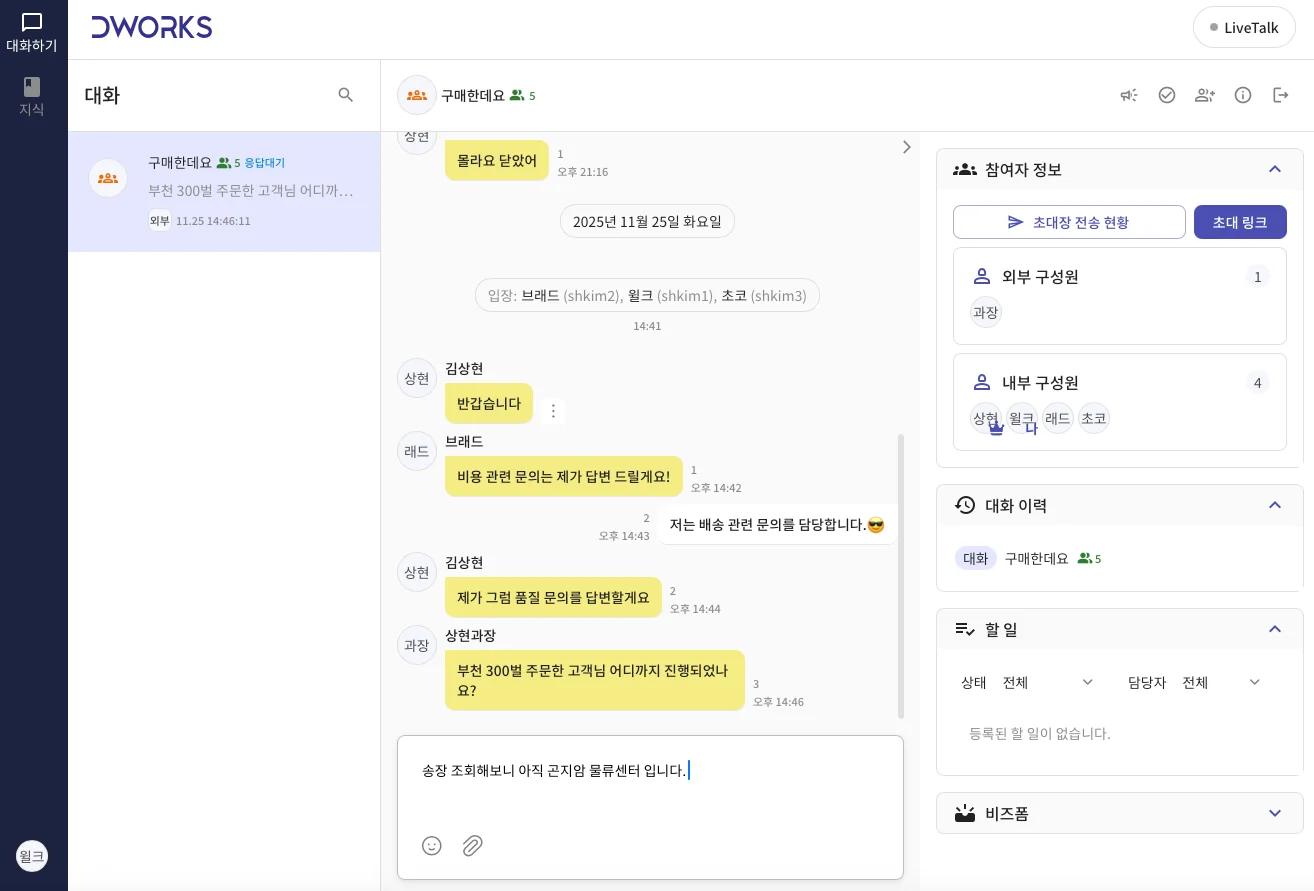
Task: Attach a file with the paperclip icon
Action: [472, 846]
